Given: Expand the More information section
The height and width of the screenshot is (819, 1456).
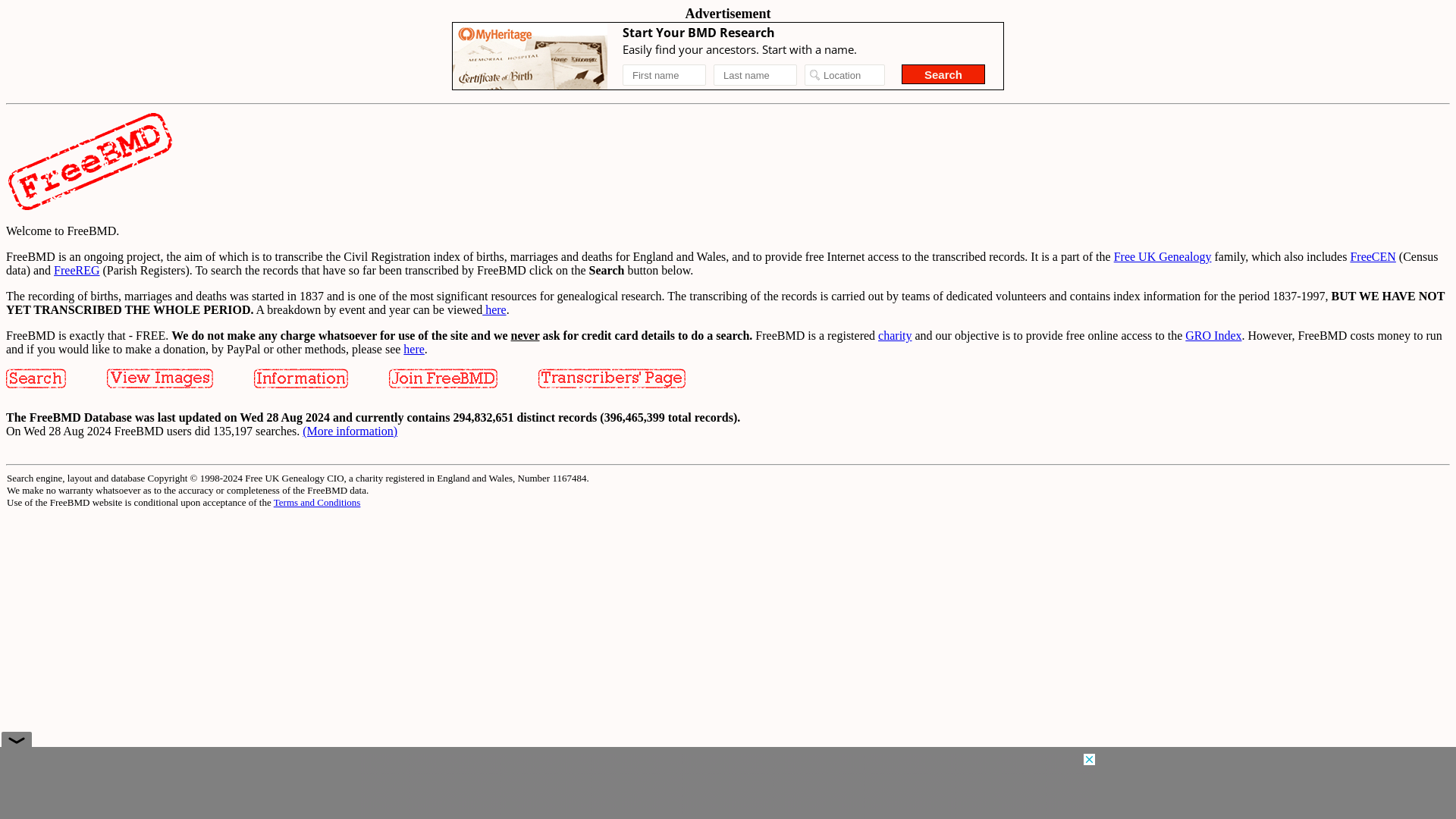Looking at the screenshot, I should coord(349,431).
